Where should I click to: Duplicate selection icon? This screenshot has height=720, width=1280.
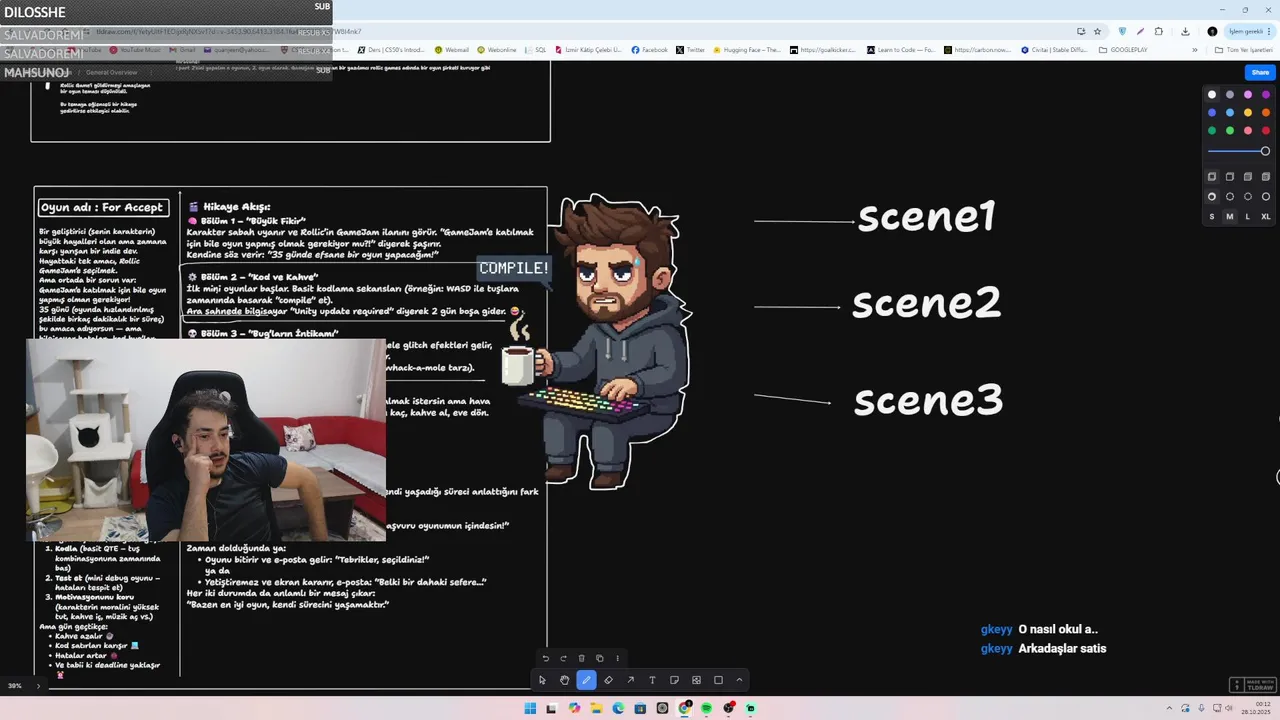point(599,658)
